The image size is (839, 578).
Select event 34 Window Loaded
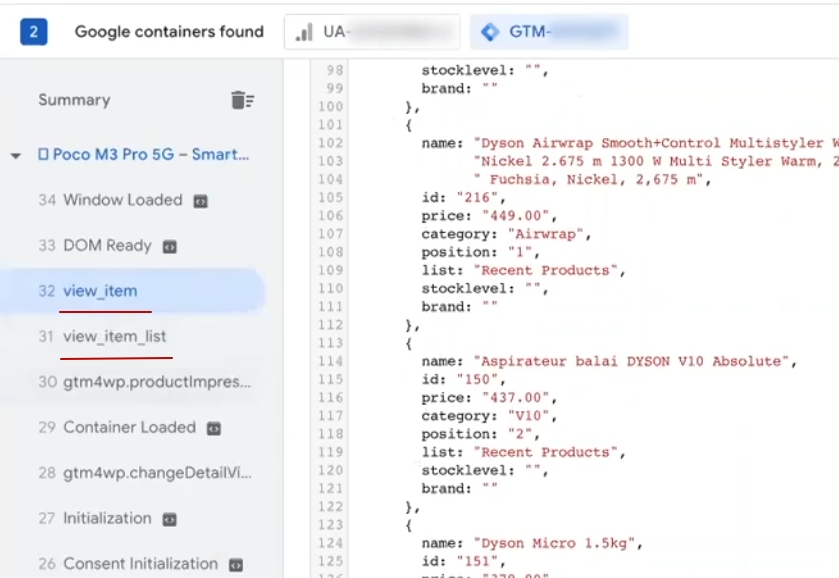(131, 200)
